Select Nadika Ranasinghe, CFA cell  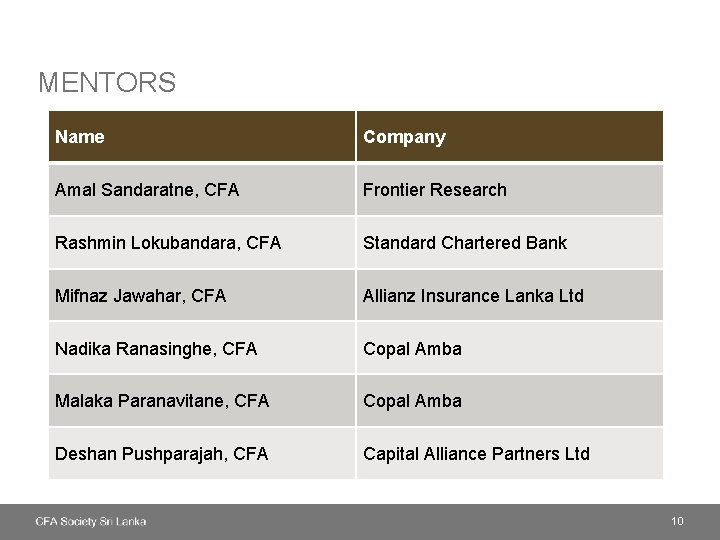click(x=156, y=349)
